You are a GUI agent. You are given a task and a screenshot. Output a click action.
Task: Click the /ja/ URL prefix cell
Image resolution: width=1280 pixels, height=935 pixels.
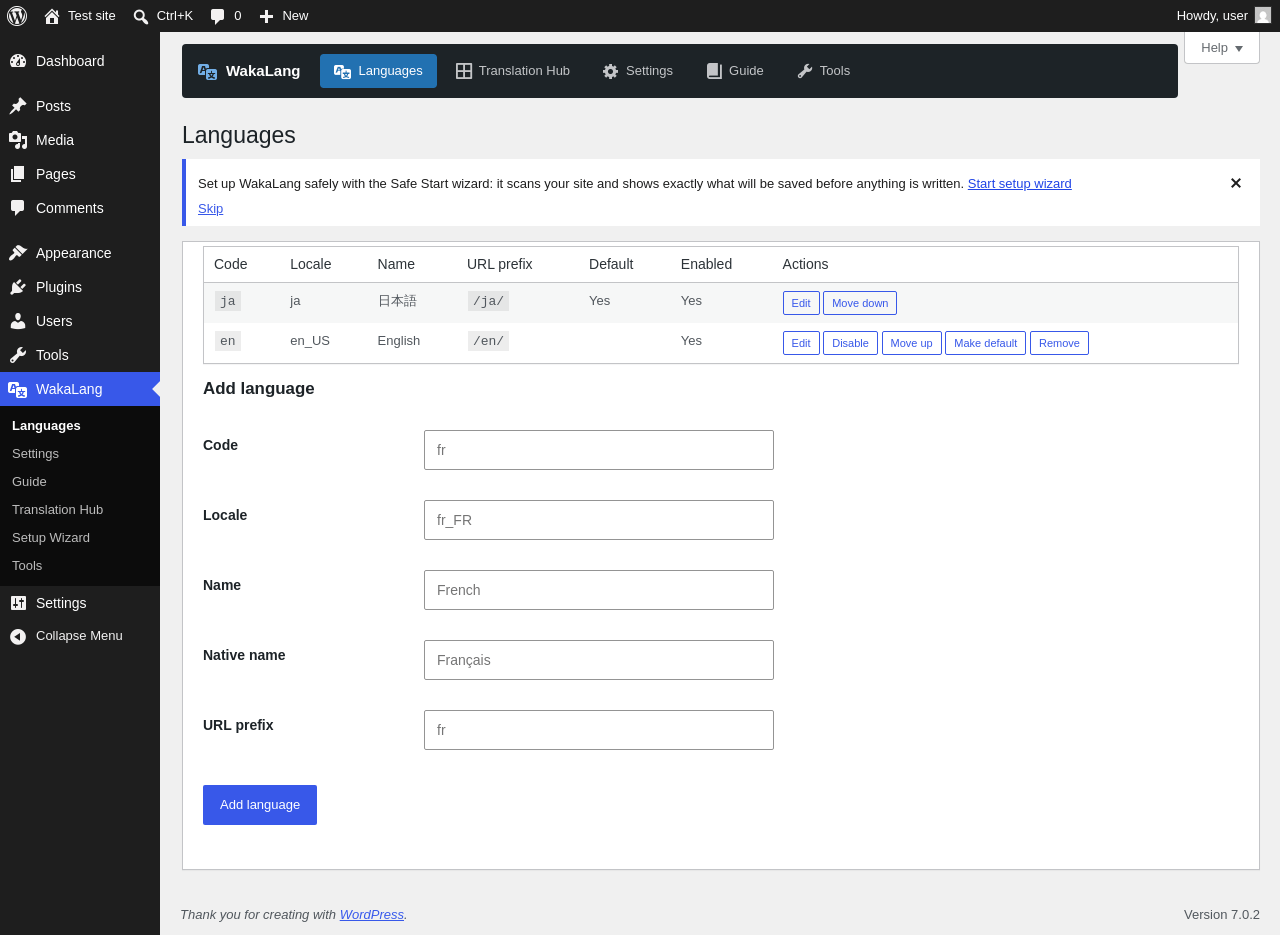tap(488, 301)
